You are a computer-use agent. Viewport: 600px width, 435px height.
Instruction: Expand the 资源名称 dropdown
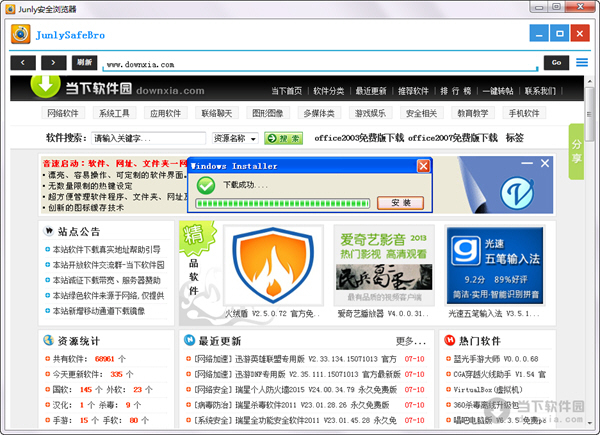click(235, 138)
